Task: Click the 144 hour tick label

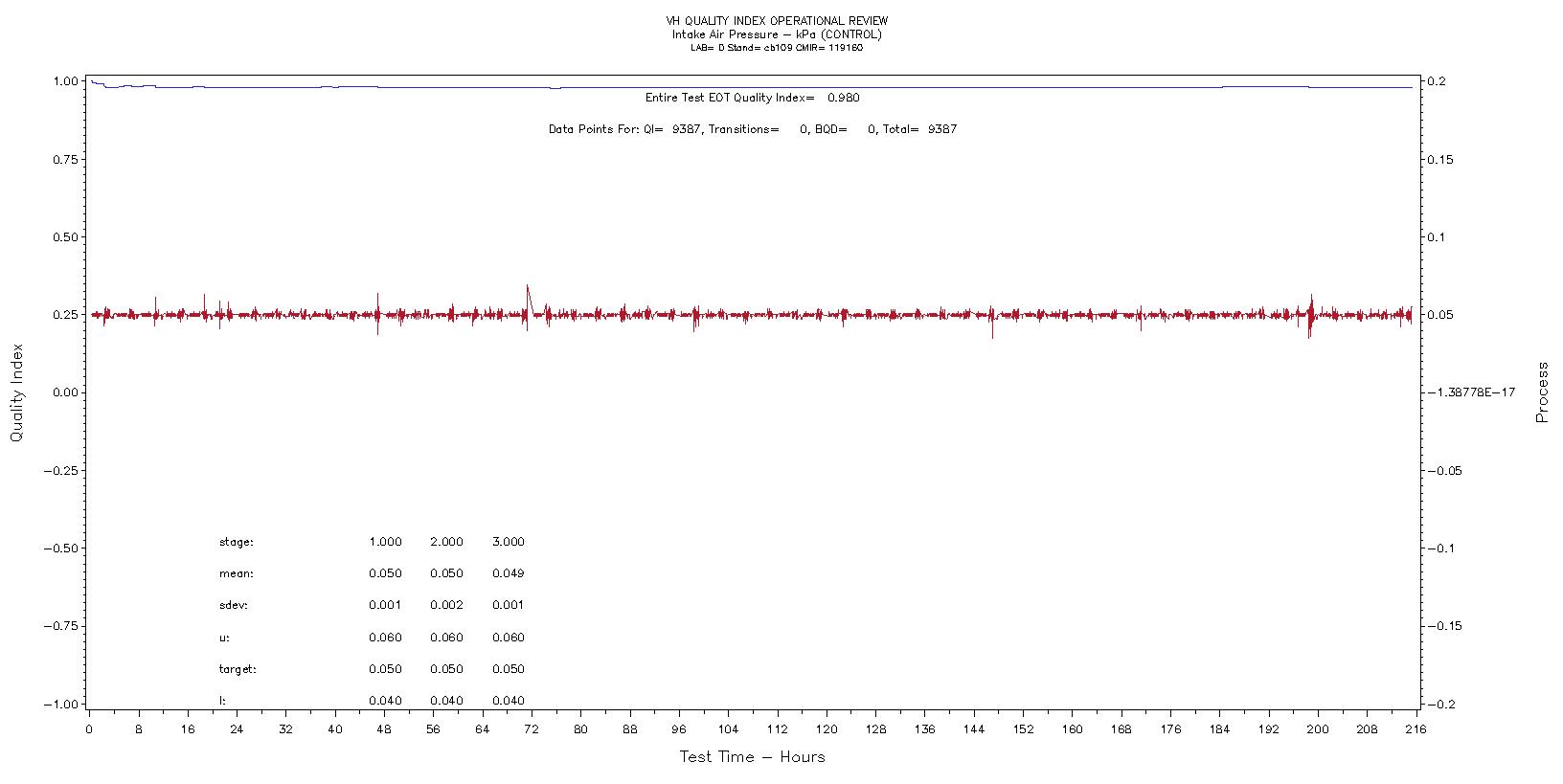Action: click(974, 729)
